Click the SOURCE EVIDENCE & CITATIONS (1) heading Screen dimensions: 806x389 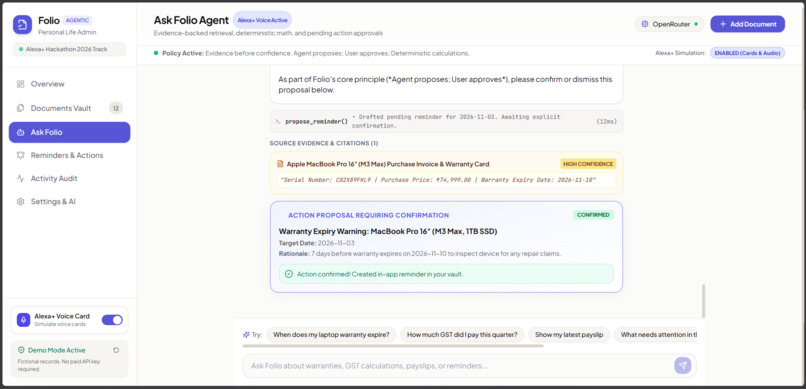(x=324, y=143)
